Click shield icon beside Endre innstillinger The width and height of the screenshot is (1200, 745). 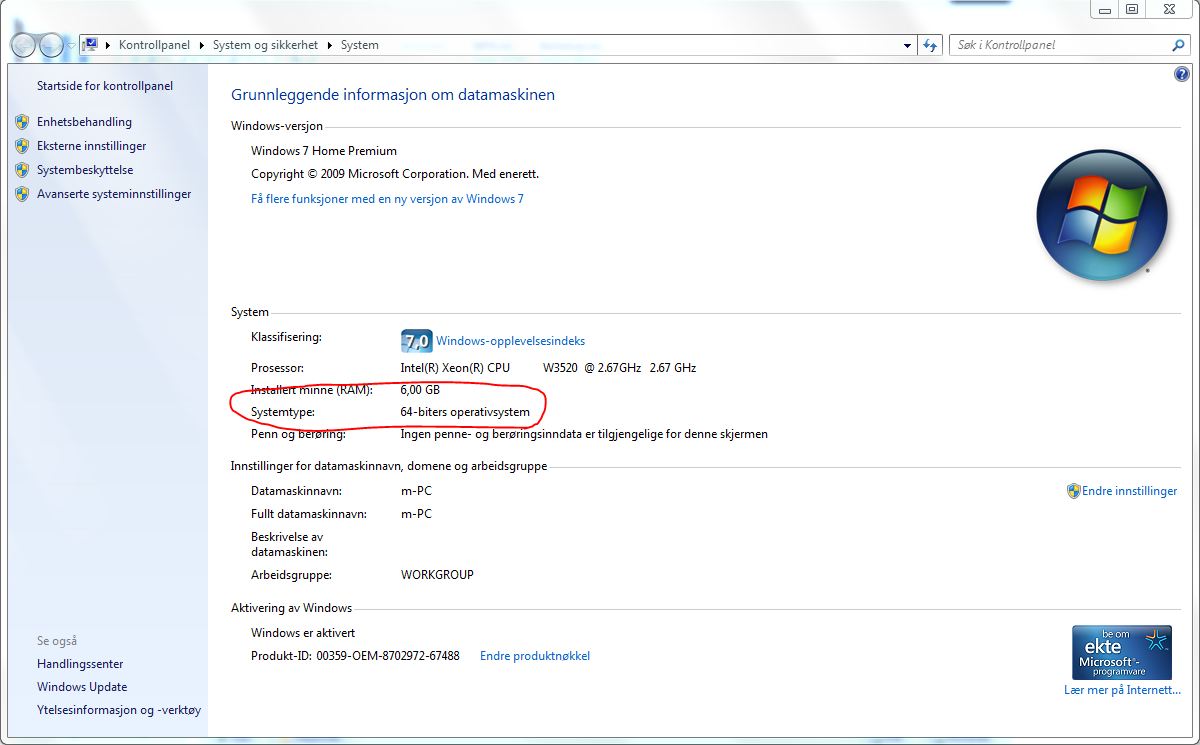(1074, 491)
